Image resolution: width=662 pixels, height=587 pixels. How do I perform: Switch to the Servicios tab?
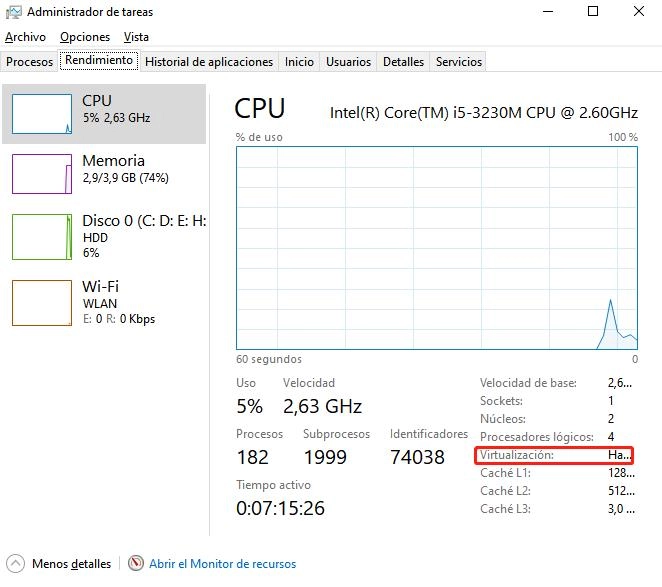[459, 62]
